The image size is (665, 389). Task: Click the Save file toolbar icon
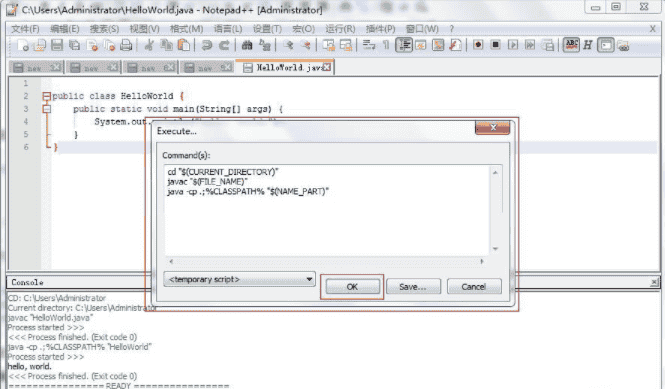[x=57, y=45]
